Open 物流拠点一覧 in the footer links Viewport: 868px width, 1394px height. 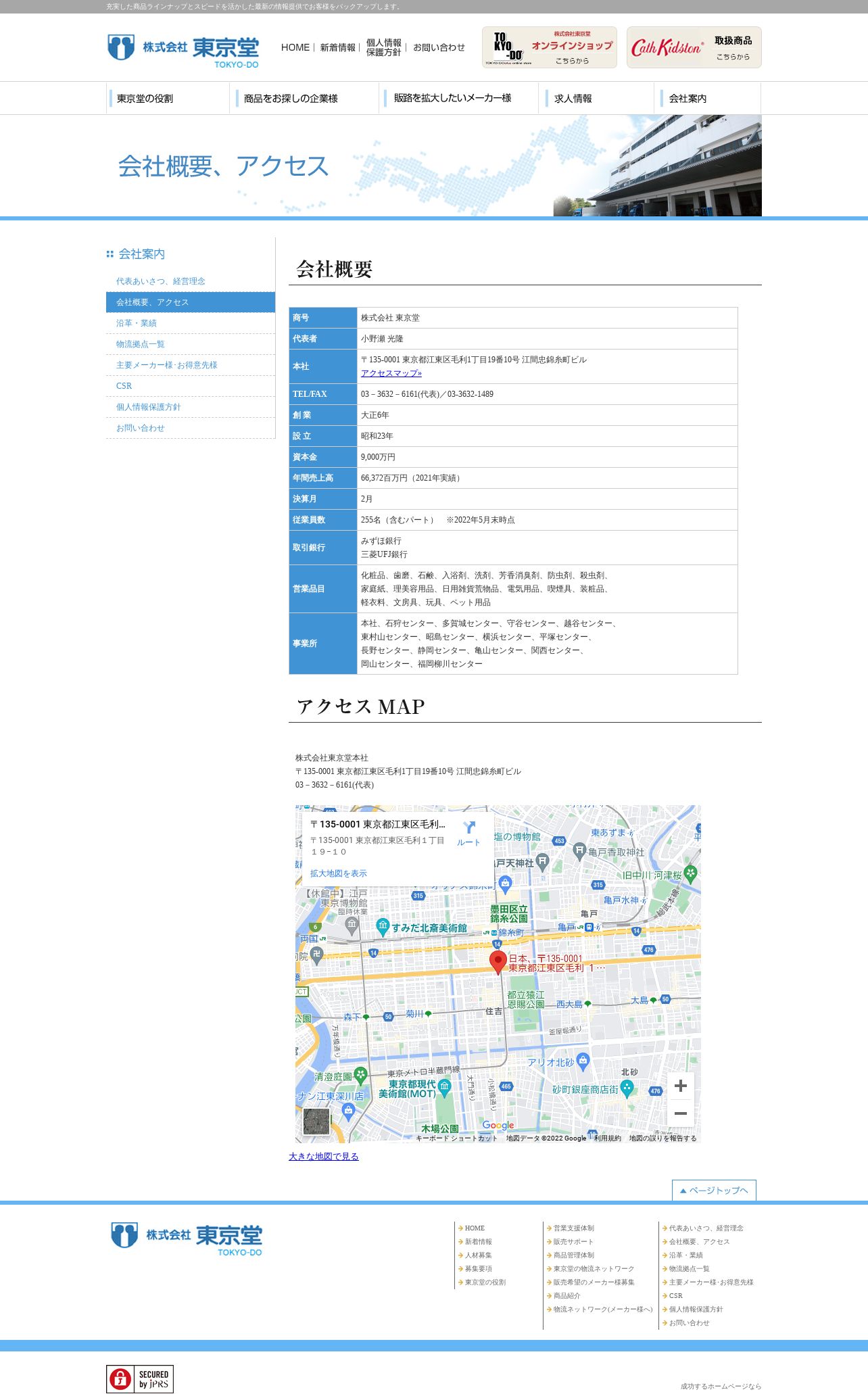(690, 1269)
